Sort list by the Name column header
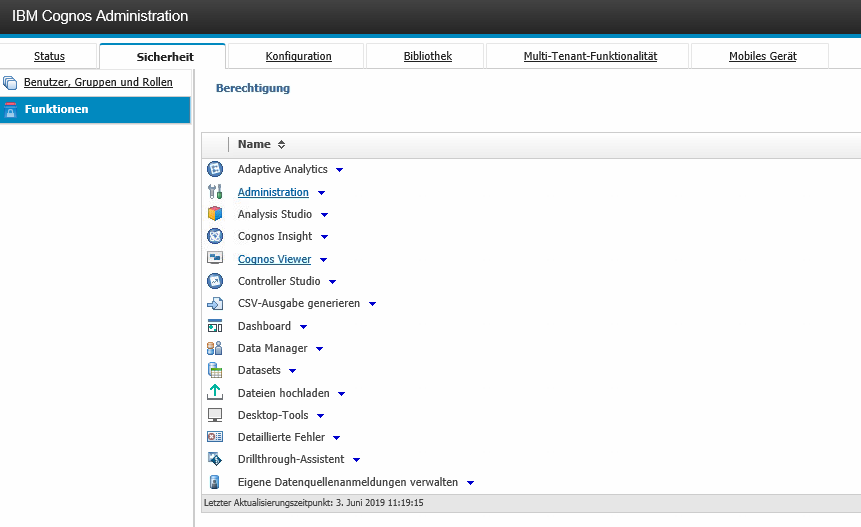Viewport: 861px width, 527px height. (254, 144)
